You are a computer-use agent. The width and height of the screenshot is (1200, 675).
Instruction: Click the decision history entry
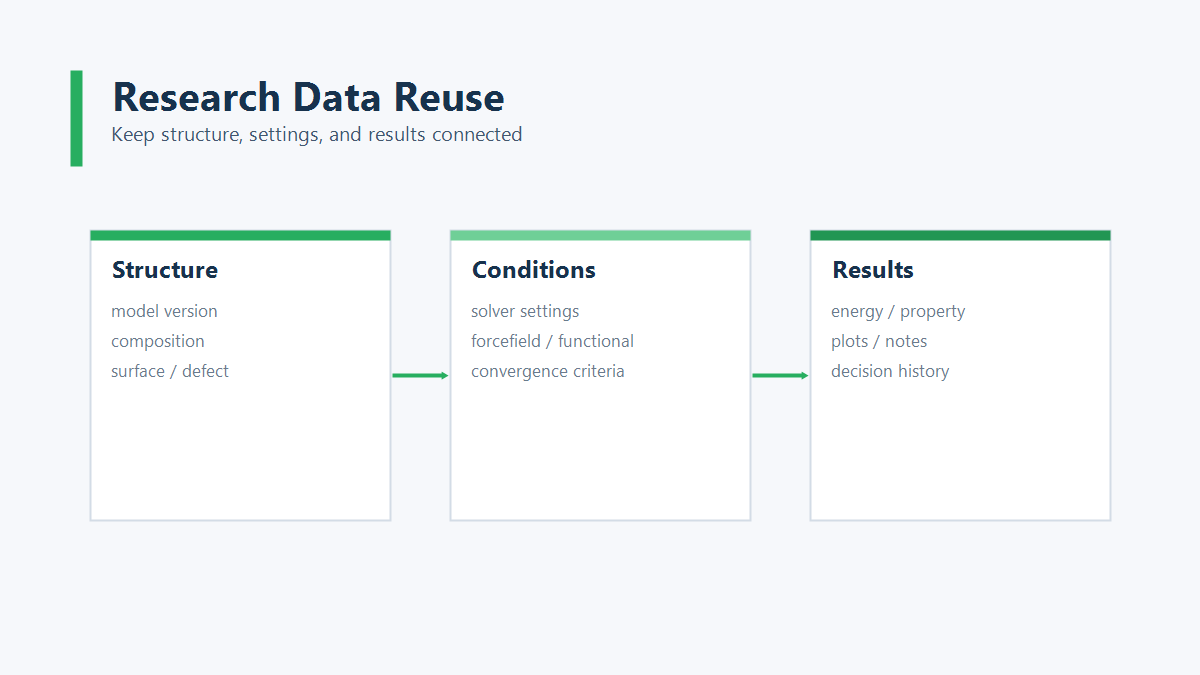890,371
